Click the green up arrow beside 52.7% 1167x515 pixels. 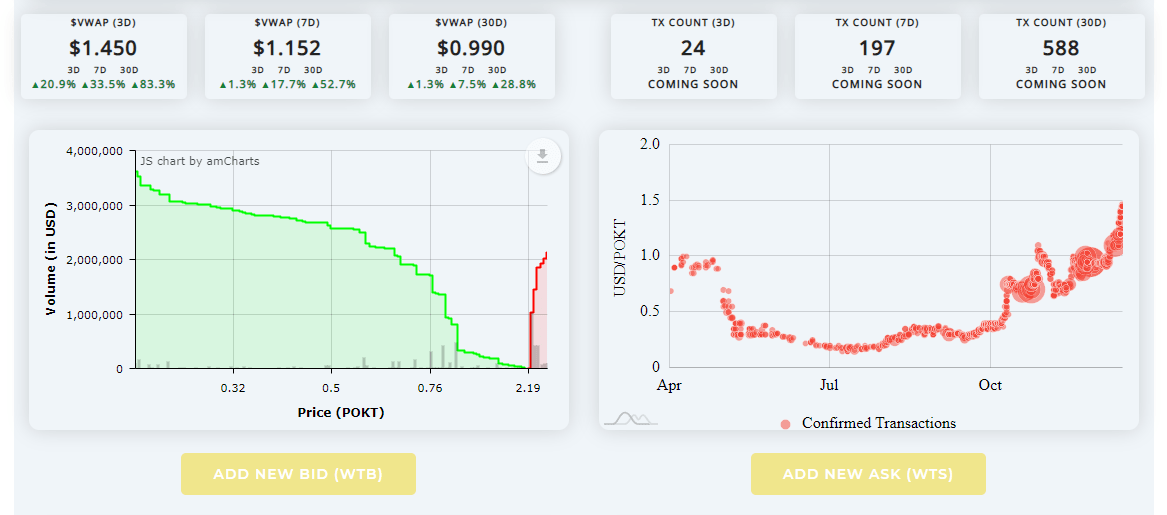point(311,85)
